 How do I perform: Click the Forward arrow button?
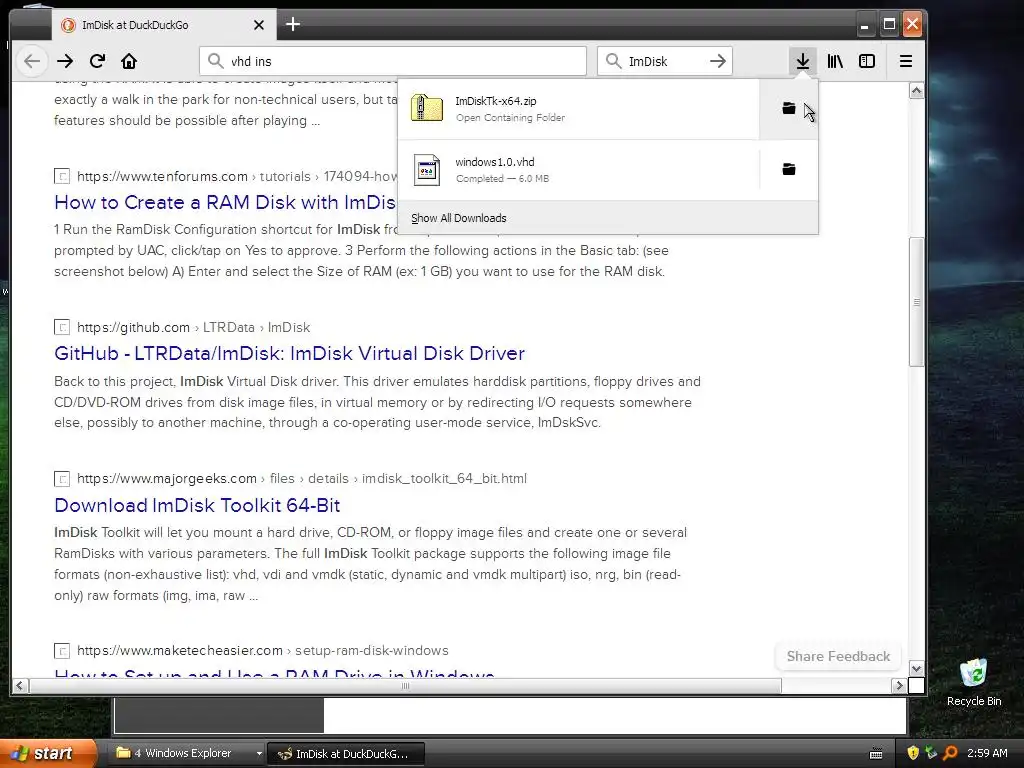[65, 61]
